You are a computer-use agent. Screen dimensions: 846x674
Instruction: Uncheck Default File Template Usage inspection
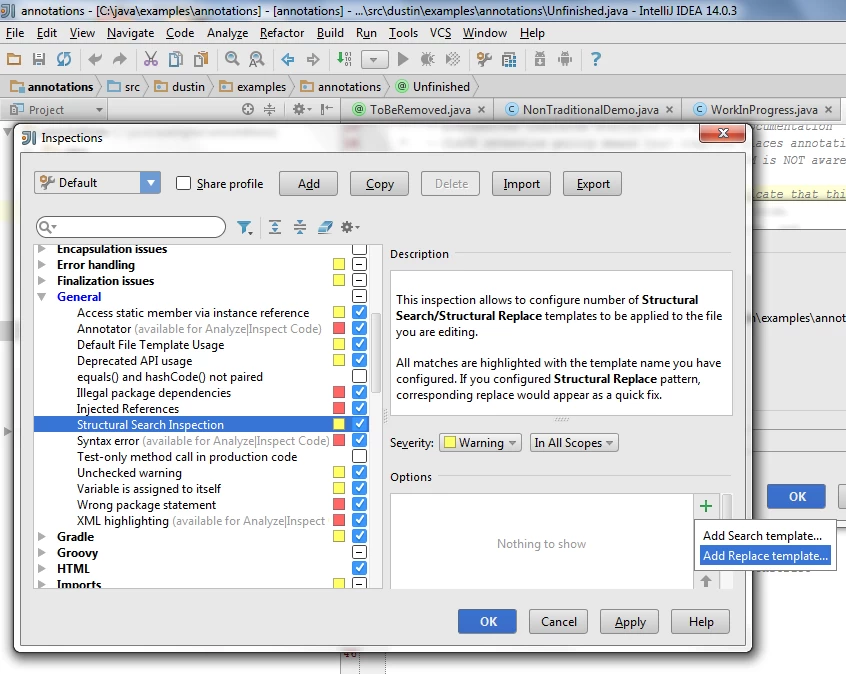point(359,344)
